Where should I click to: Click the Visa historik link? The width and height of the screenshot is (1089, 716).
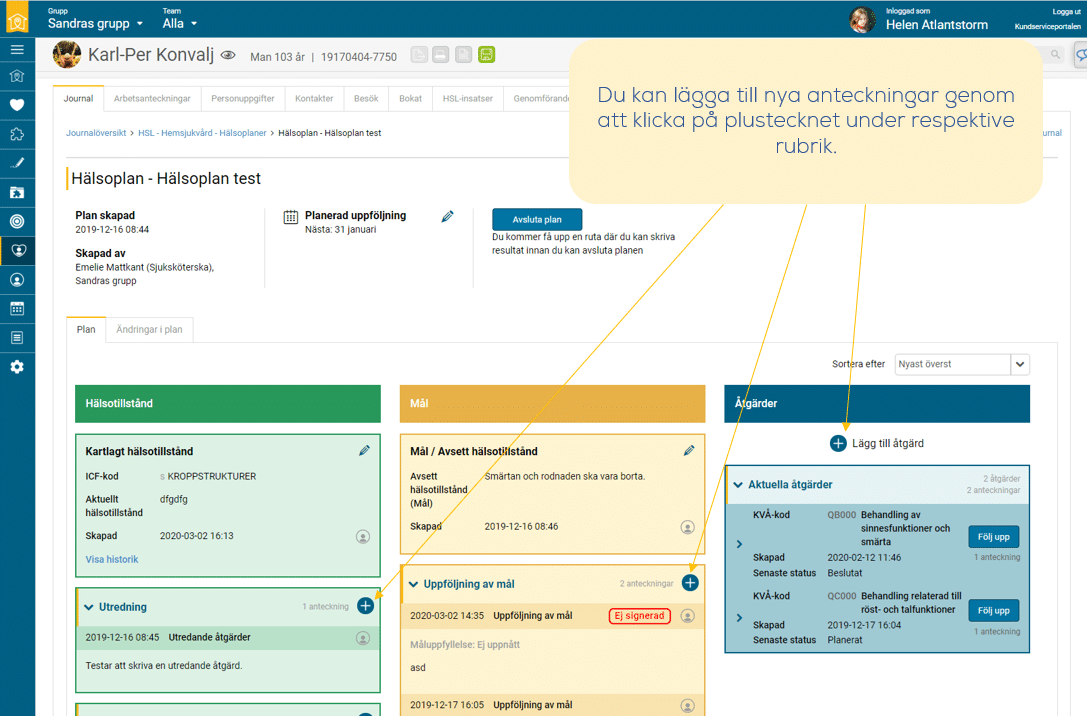click(112, 559)
